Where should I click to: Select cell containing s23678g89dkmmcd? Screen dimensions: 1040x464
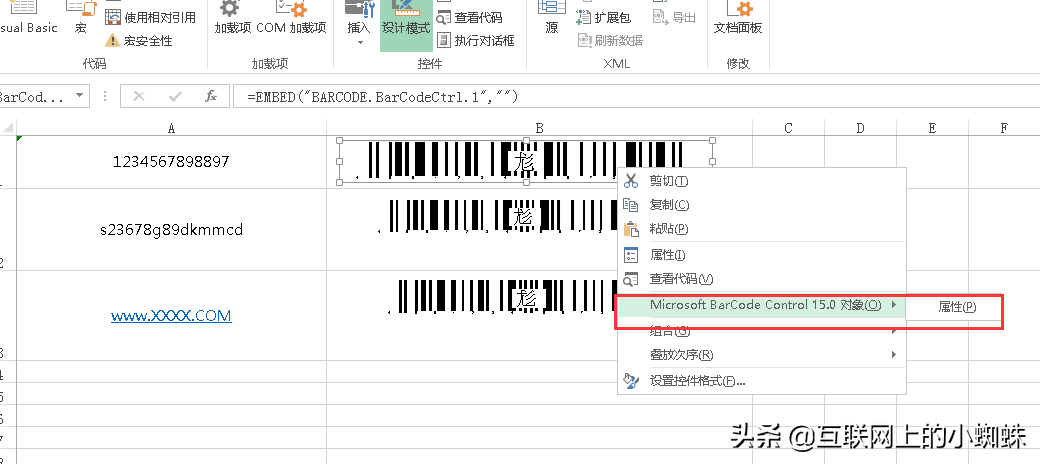172,229
